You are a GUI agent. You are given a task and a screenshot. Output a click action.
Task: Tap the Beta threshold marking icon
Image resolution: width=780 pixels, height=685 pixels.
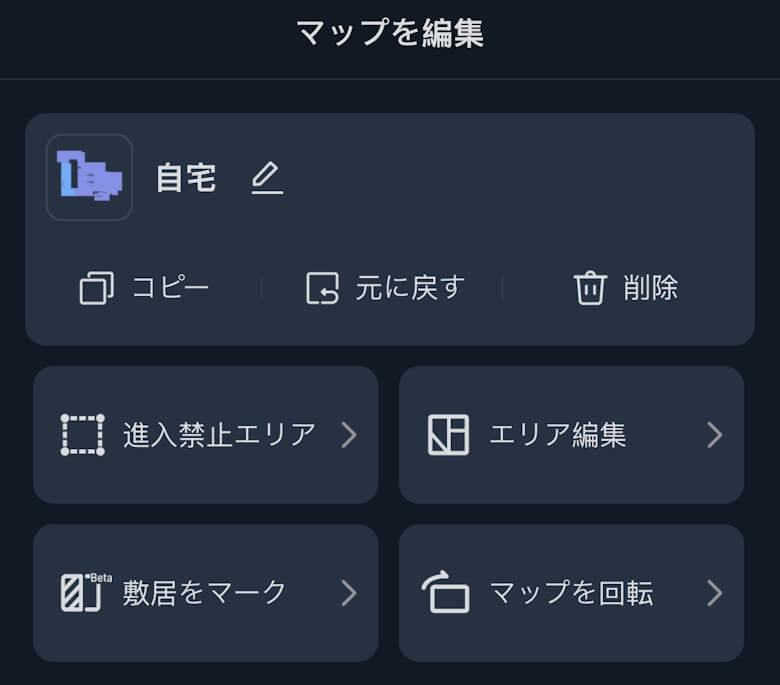point(84,593)
